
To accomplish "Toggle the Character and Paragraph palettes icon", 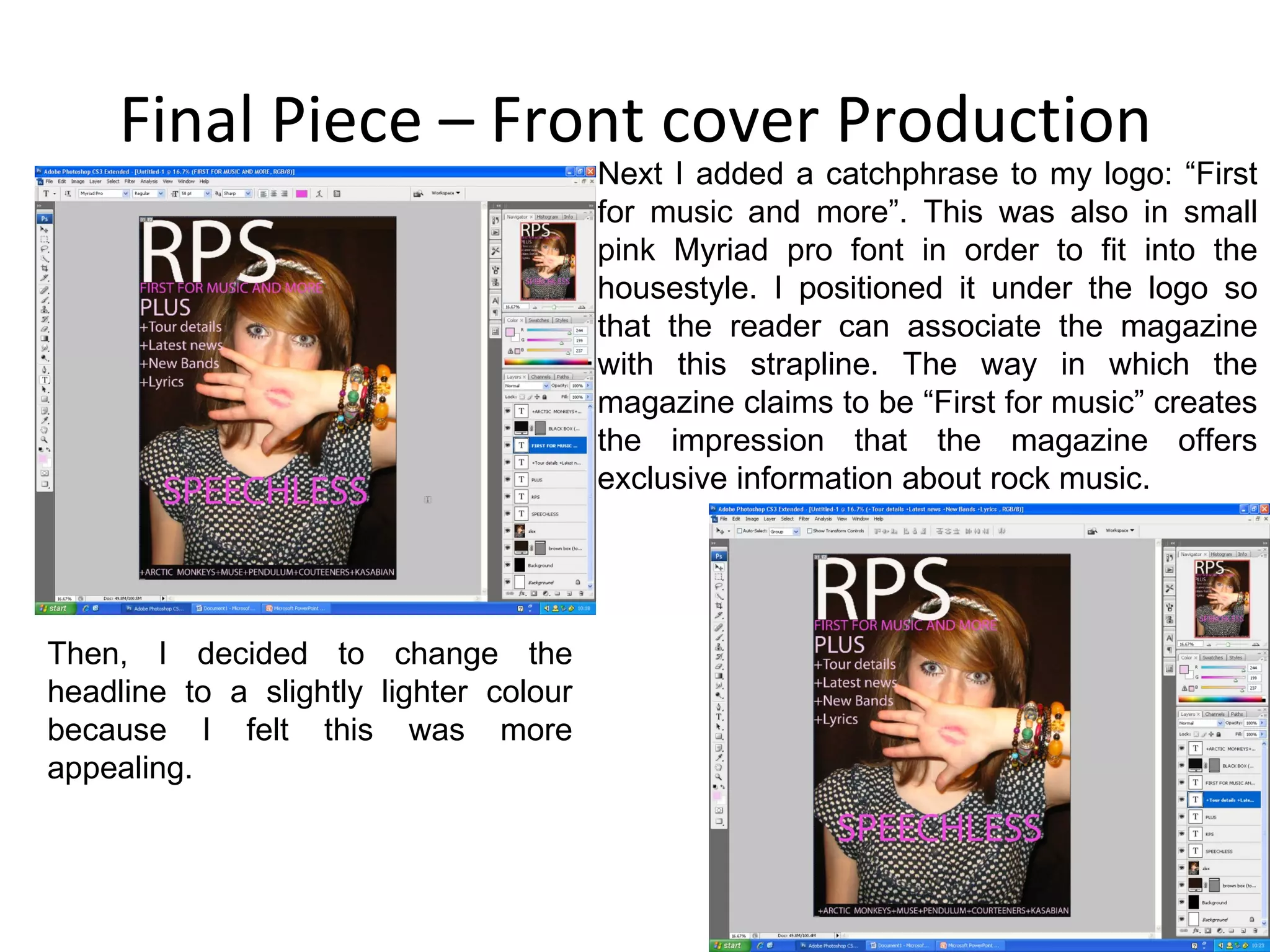I will coord(337,194).
